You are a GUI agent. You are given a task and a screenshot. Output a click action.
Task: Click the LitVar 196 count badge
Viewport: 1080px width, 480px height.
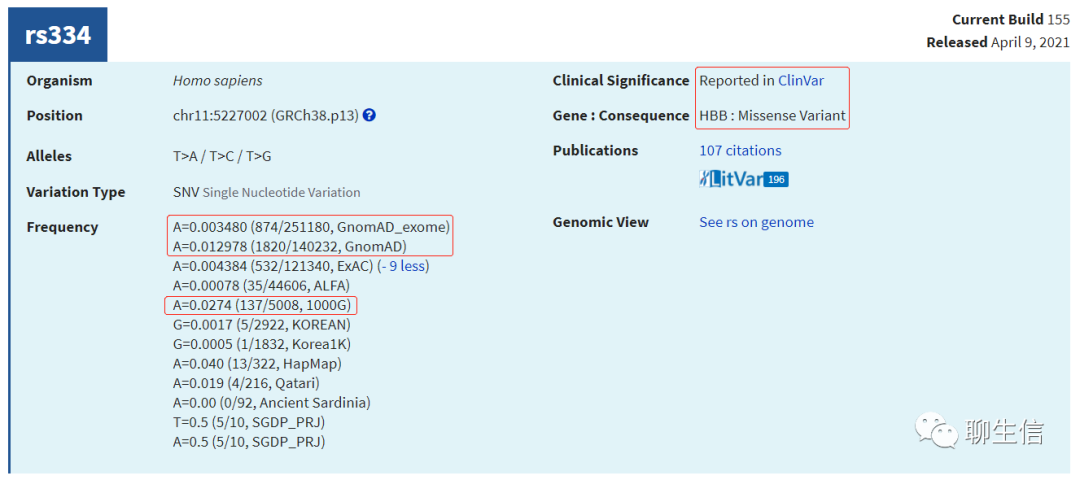(x=776, y=180)
